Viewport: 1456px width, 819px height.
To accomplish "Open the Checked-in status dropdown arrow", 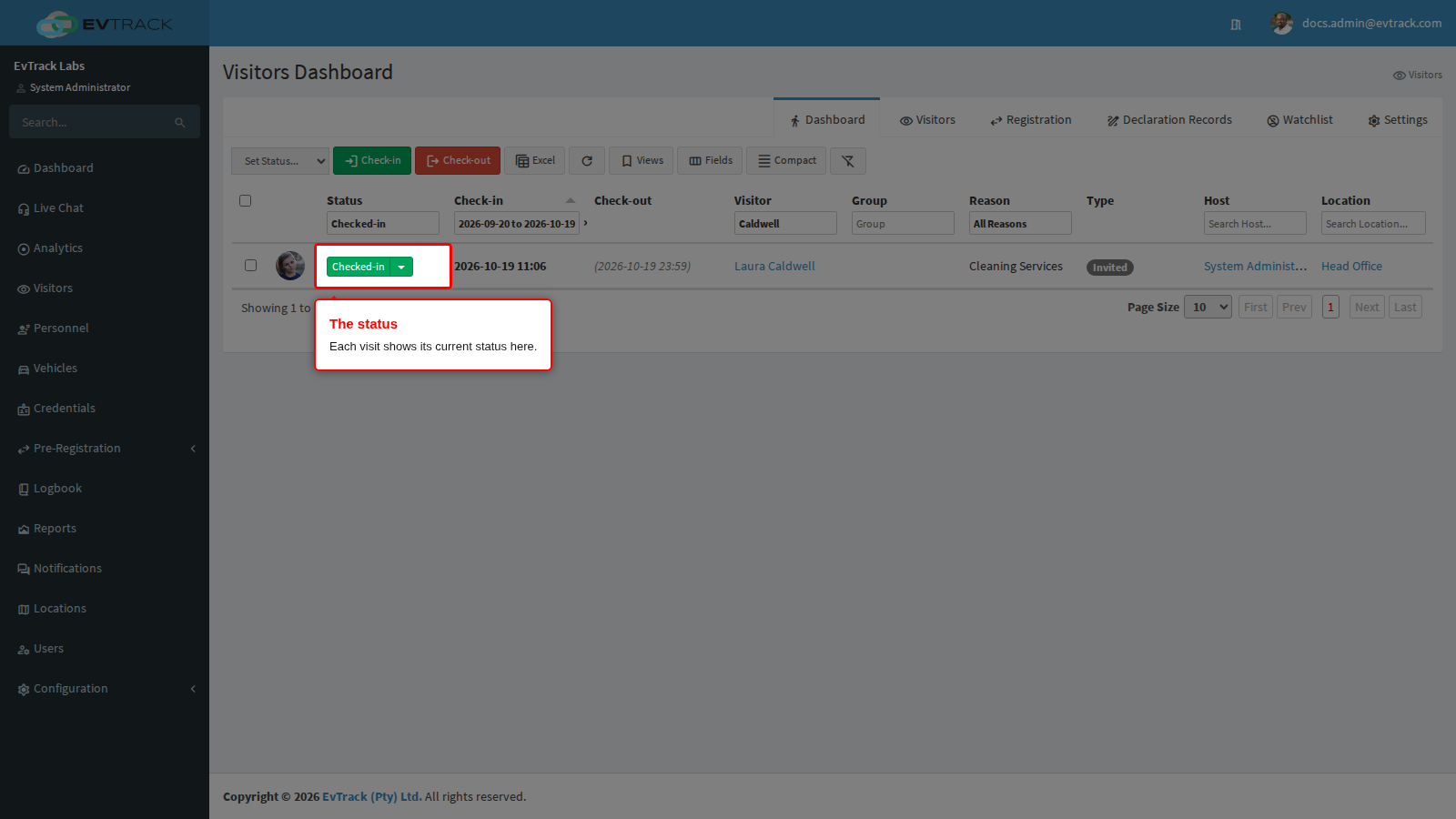I will pyautogui.click(x=401, y=267).
